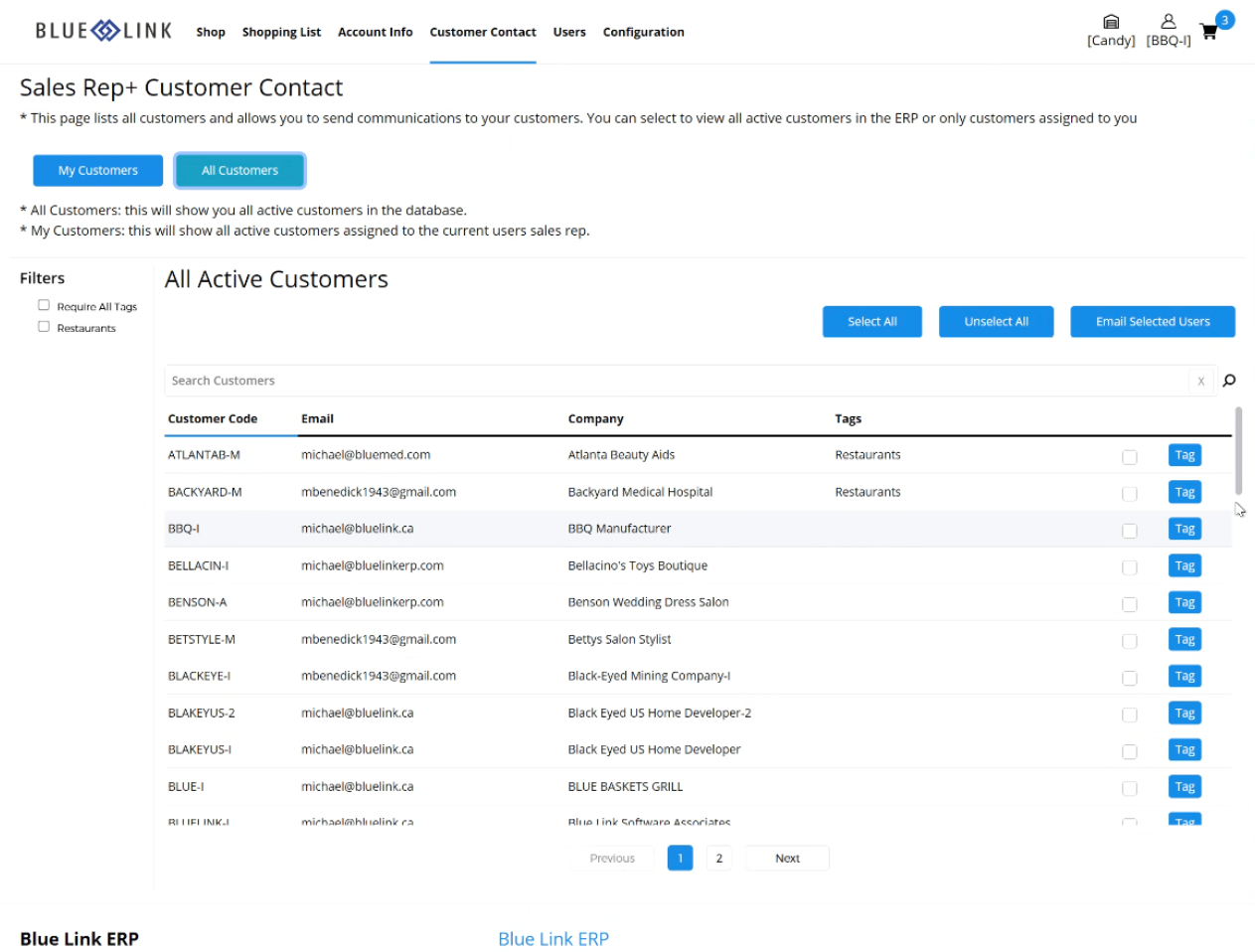This screenshot has height=952, width=1255.
Task: Open the Candy warehouse icon
Action: tap(1111, 21)
